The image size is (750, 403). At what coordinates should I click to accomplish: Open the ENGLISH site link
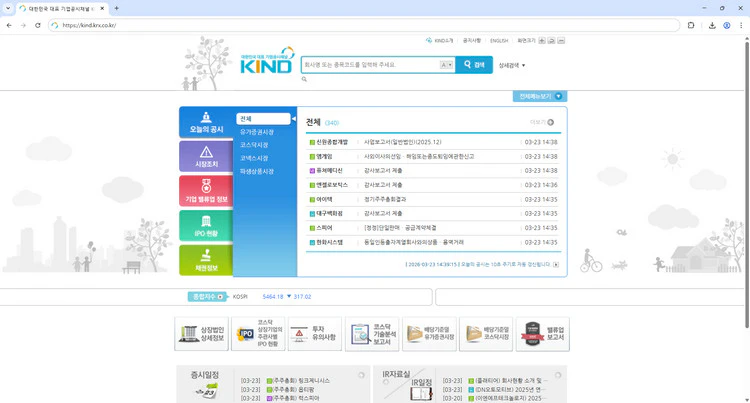(499, 41)
